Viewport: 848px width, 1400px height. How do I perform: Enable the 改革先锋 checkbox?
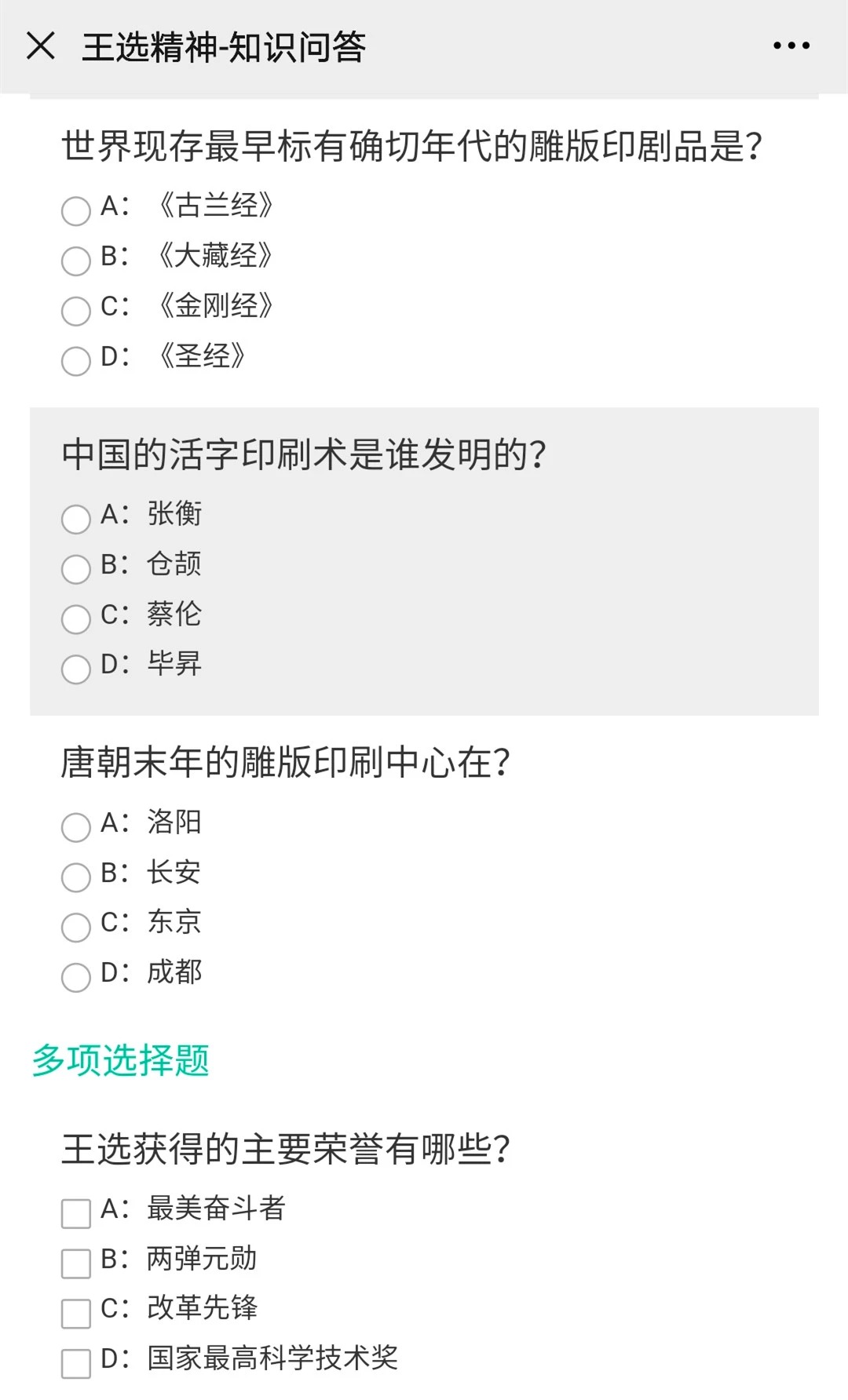click(76, 1313)
